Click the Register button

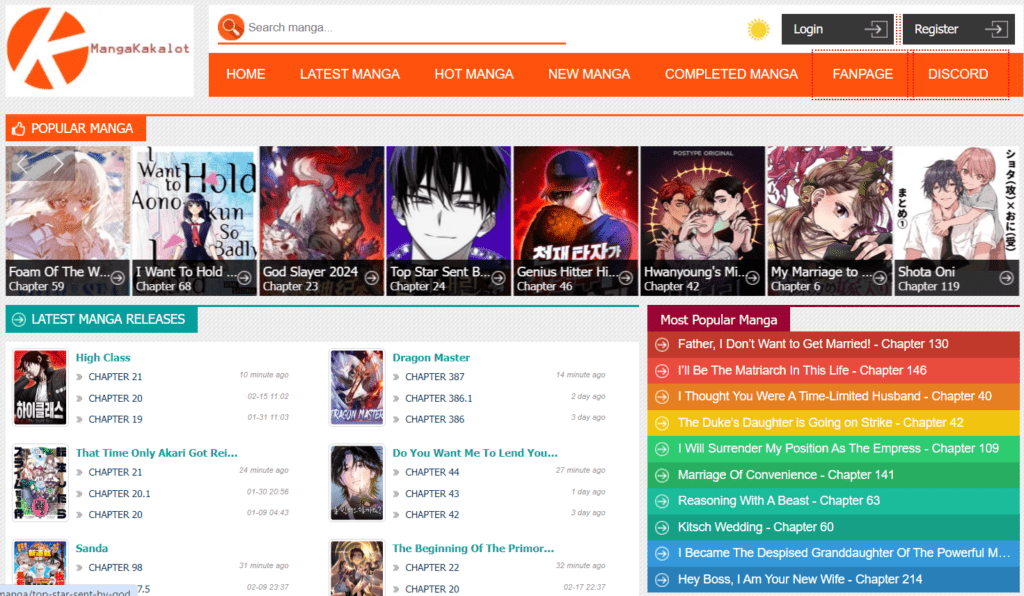point(959,29)
